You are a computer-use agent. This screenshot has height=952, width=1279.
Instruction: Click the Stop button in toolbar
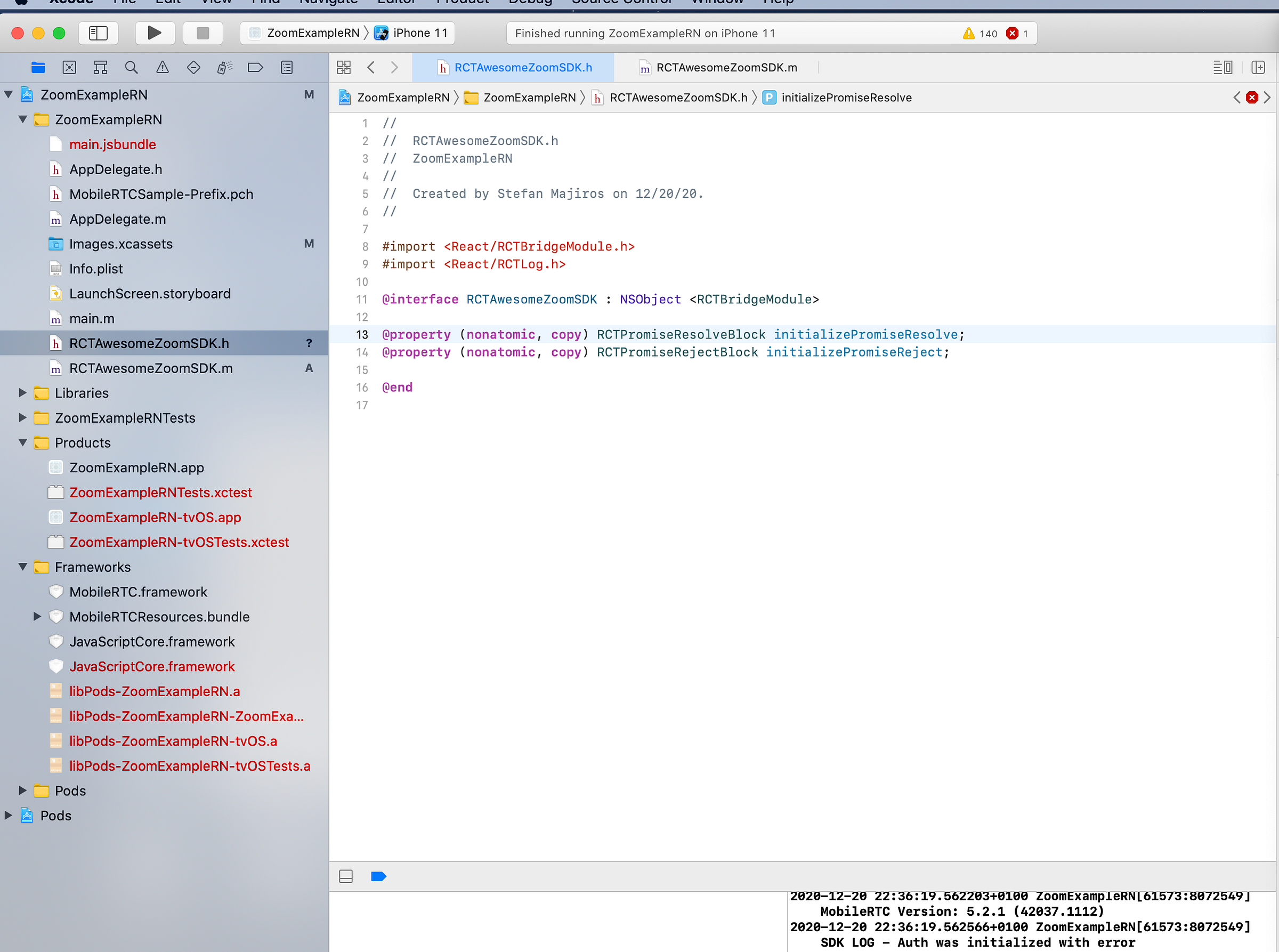tap(203, 33)
